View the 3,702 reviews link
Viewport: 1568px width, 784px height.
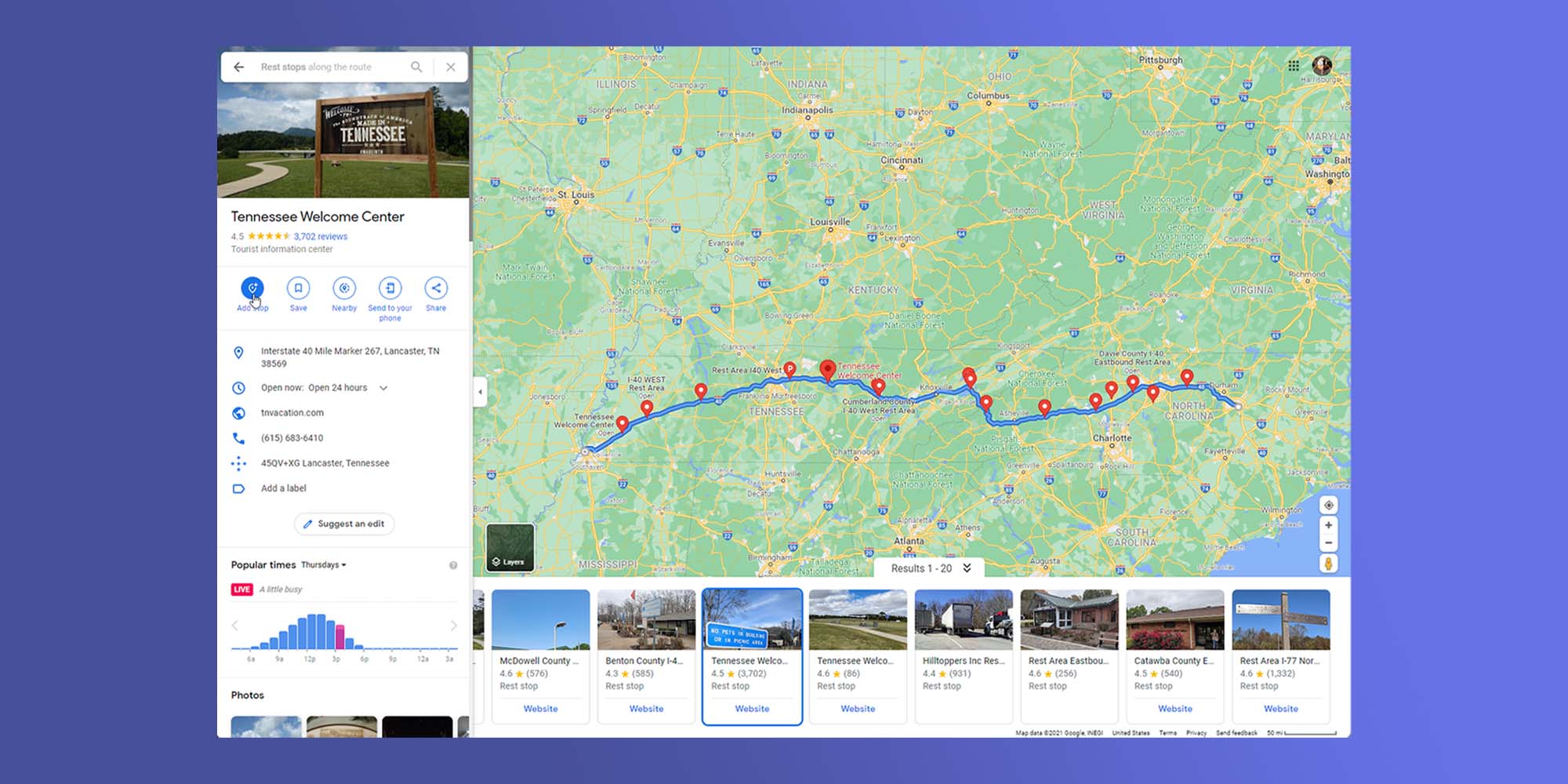point(321,235)
